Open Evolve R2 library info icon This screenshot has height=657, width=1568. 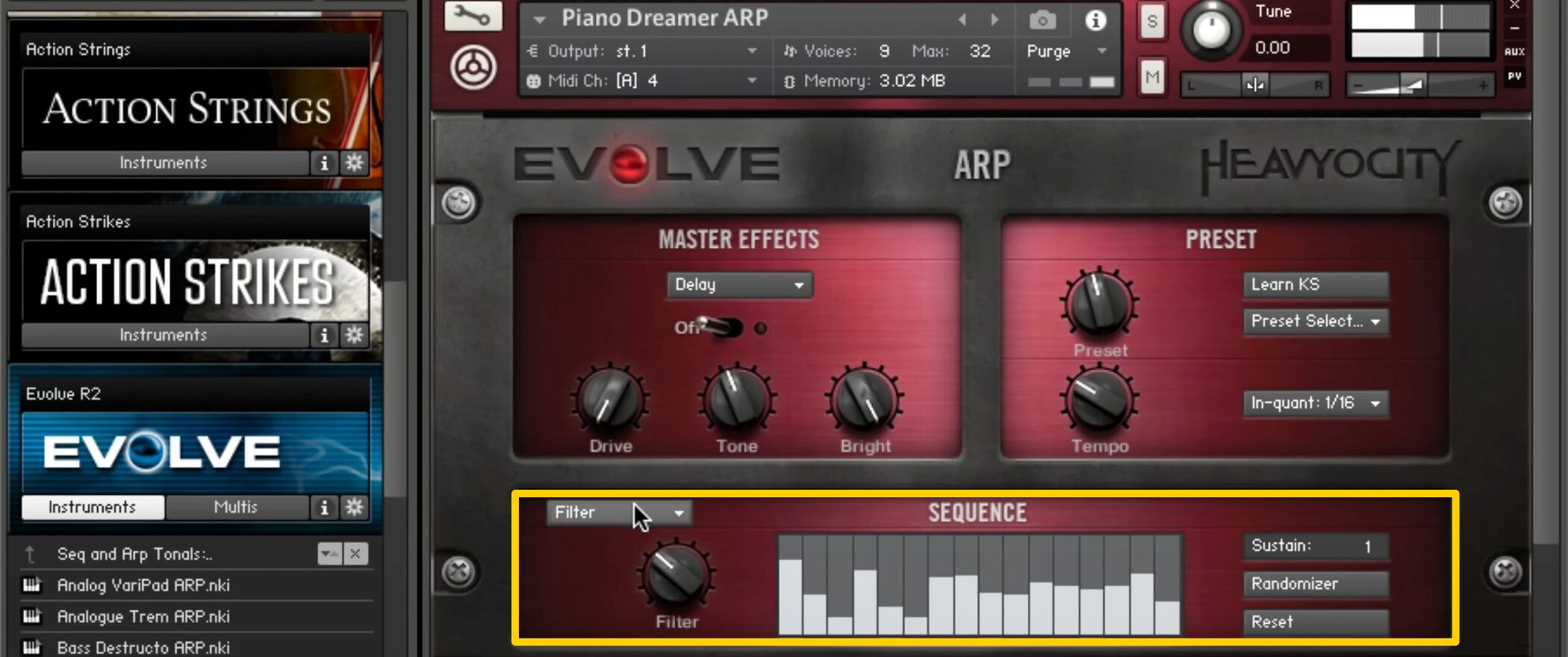click(324, 508)
